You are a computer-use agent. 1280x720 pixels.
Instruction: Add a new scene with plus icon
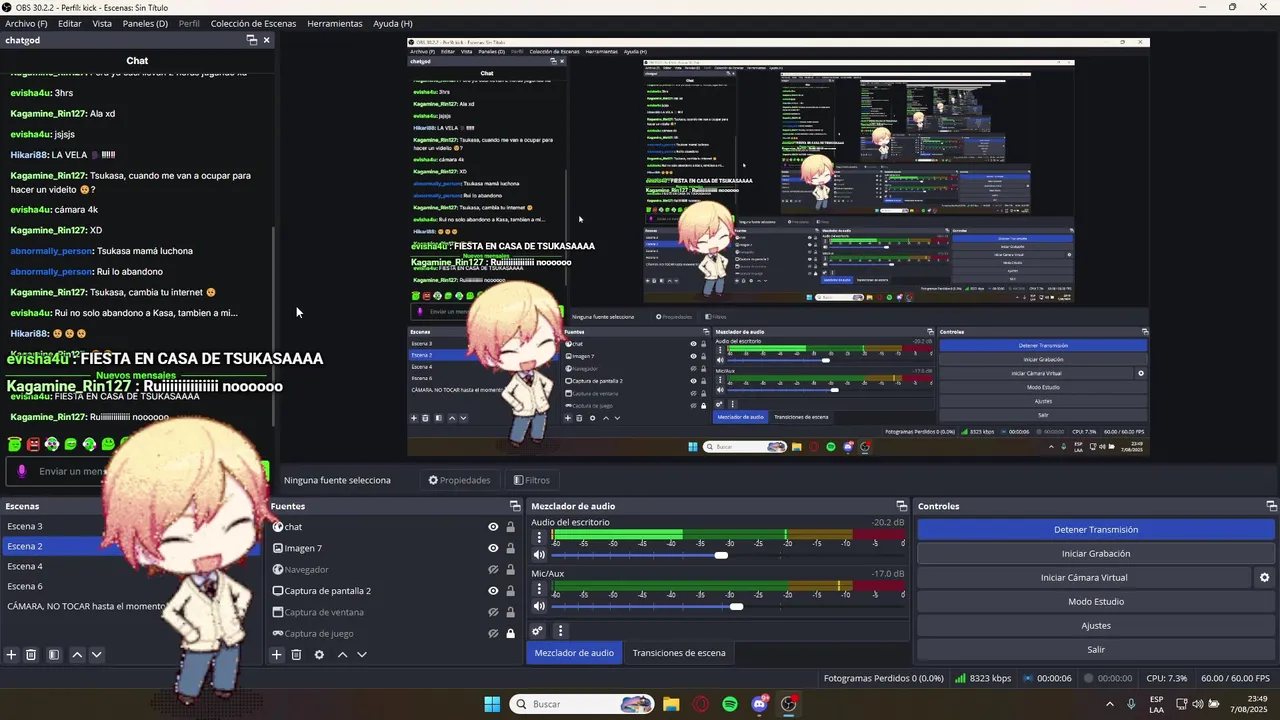(11, 655)
